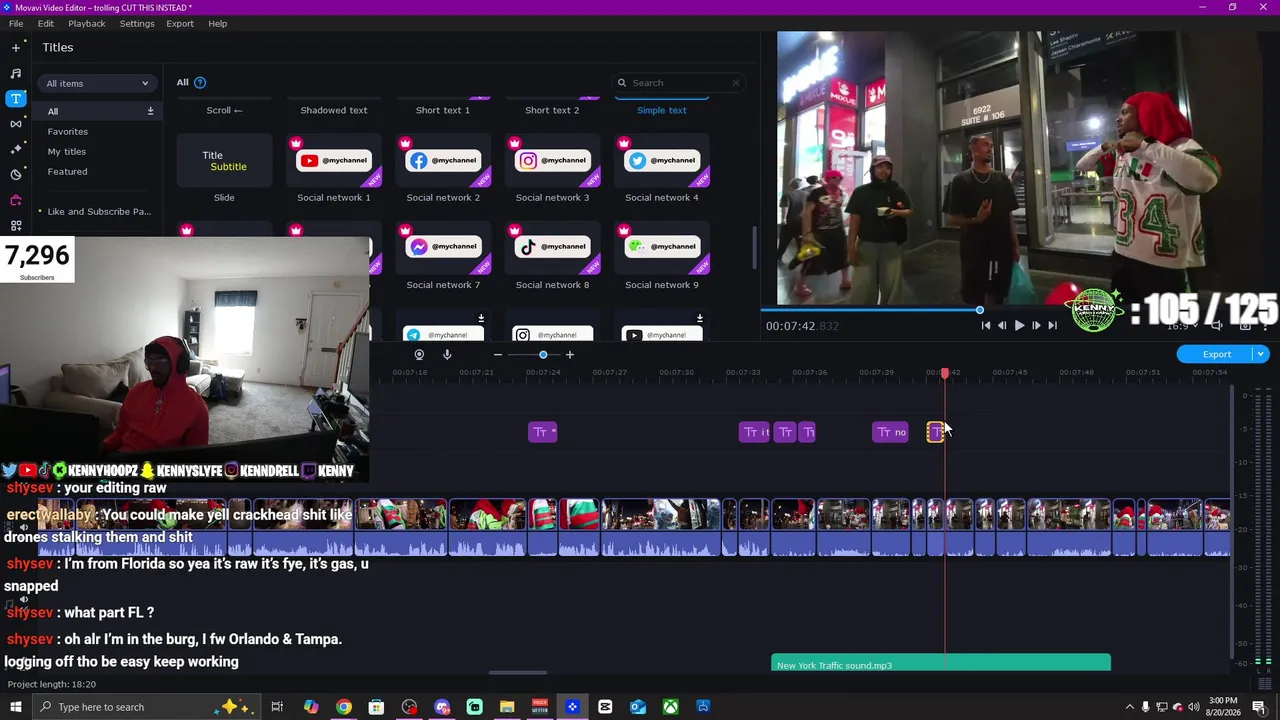Click the 'Simple text' title label
This screenshot has width=1280, height=720.
tap(662, 110)
